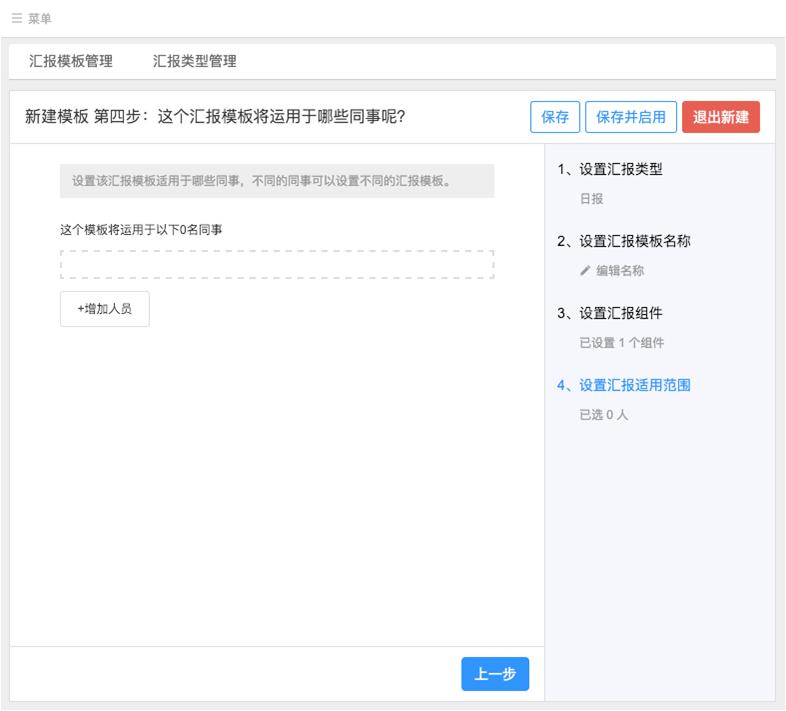
Task: Click the 编辑名称 text link
Action: 620,270
